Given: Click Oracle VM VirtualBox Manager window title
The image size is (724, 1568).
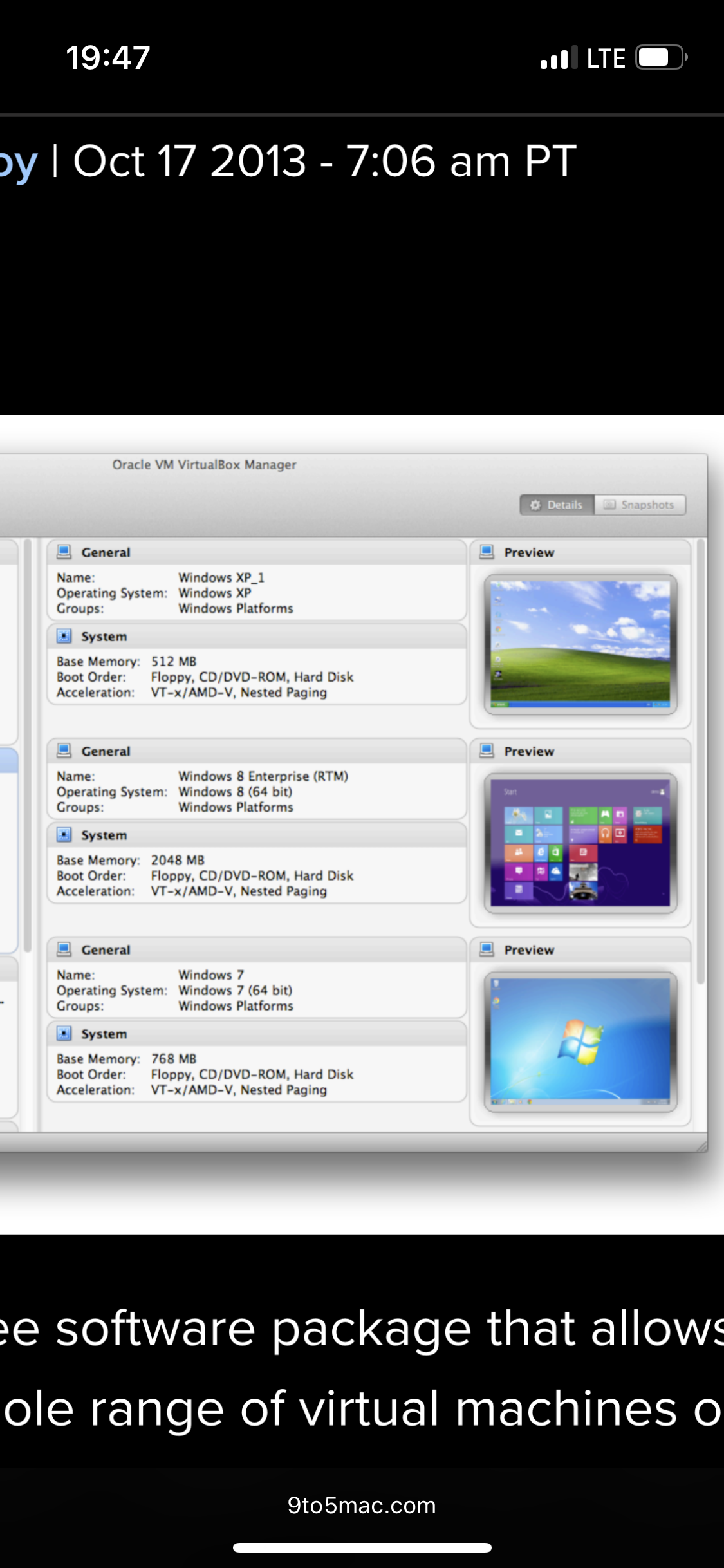Looking at the screenshot, I should [x=205, y=465].
